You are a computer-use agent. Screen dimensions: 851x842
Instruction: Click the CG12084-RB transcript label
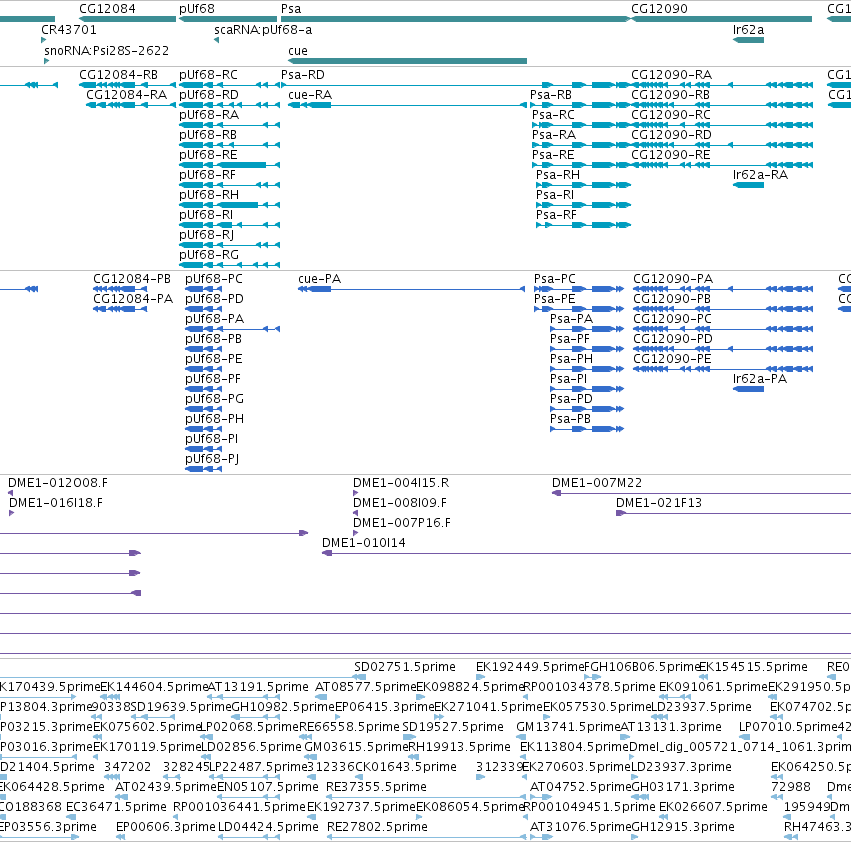pyautogui.click(x=118, y=74)
